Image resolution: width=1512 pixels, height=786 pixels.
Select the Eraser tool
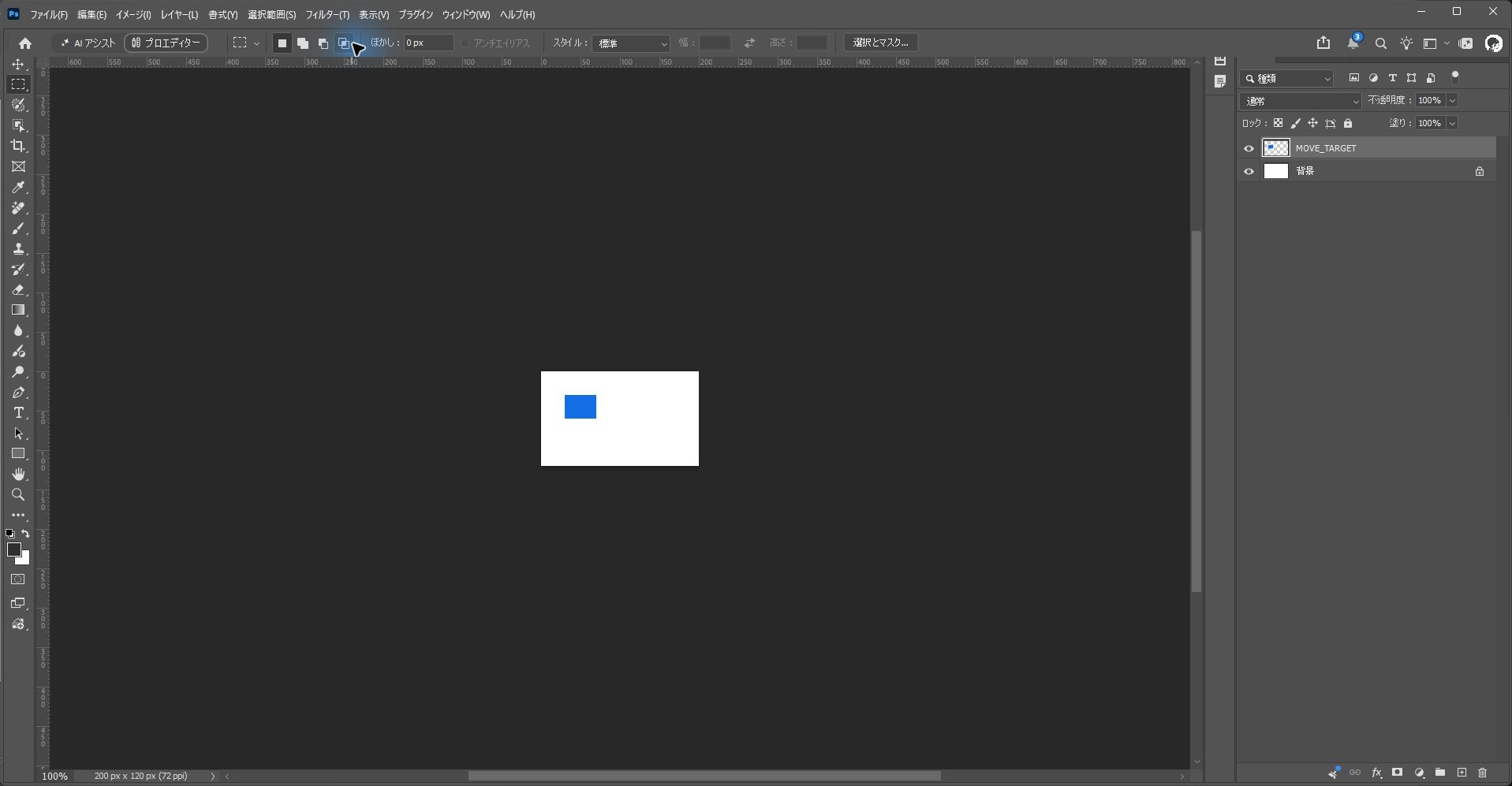(x=18, y=289)
